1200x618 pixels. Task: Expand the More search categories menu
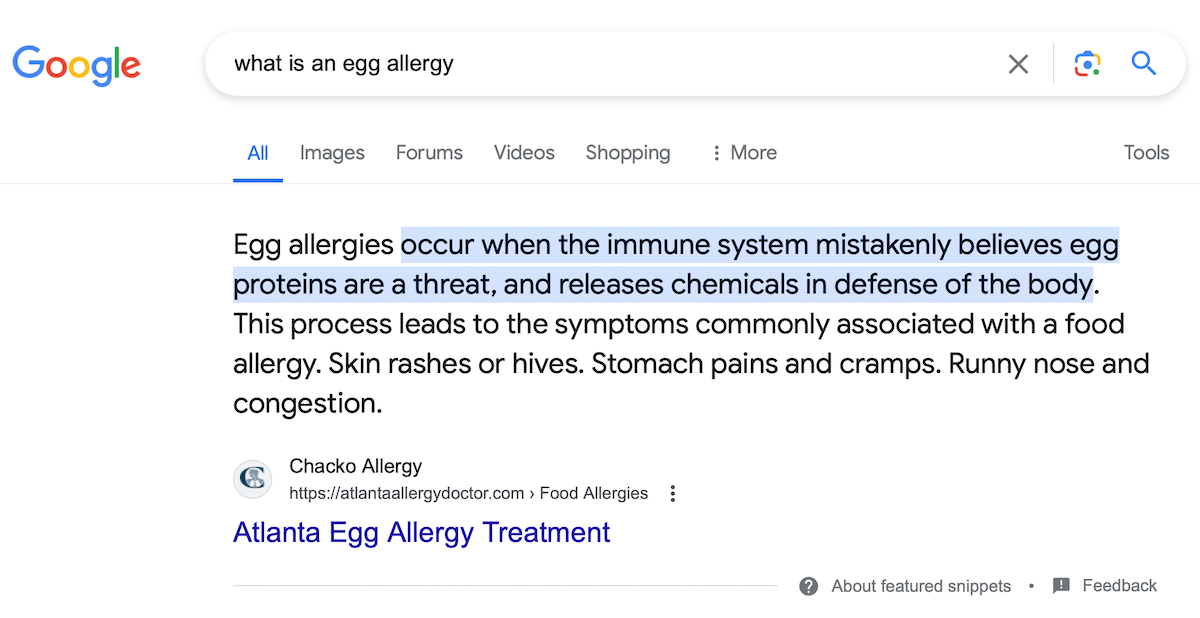(x=744, y=152)
